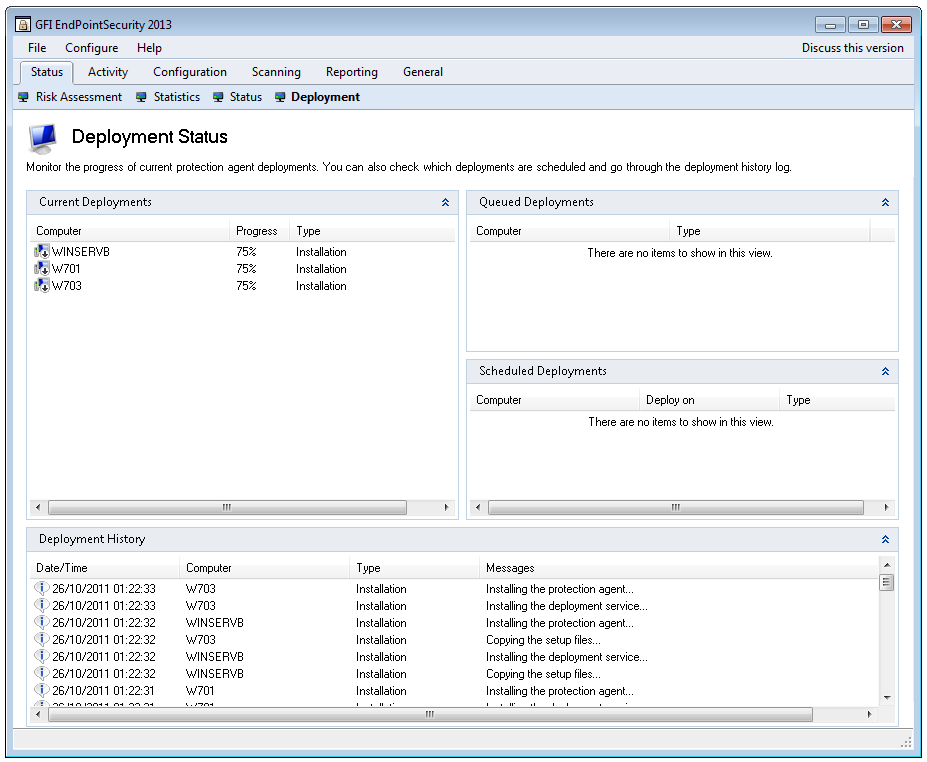927x762 pixels.
Task: Open the Risk Assessment sub-tab
Action: pyautogui.click(x=79, y=97)
